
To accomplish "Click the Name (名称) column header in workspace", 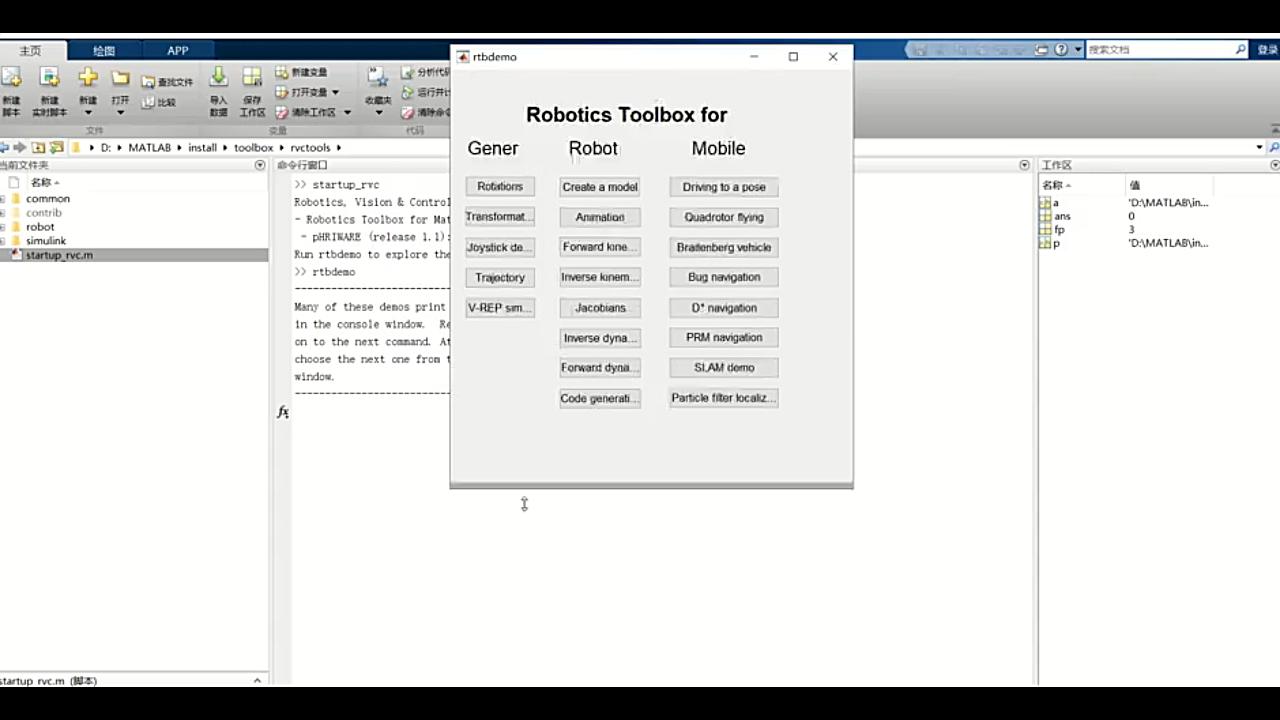I will coord(1081,185).
